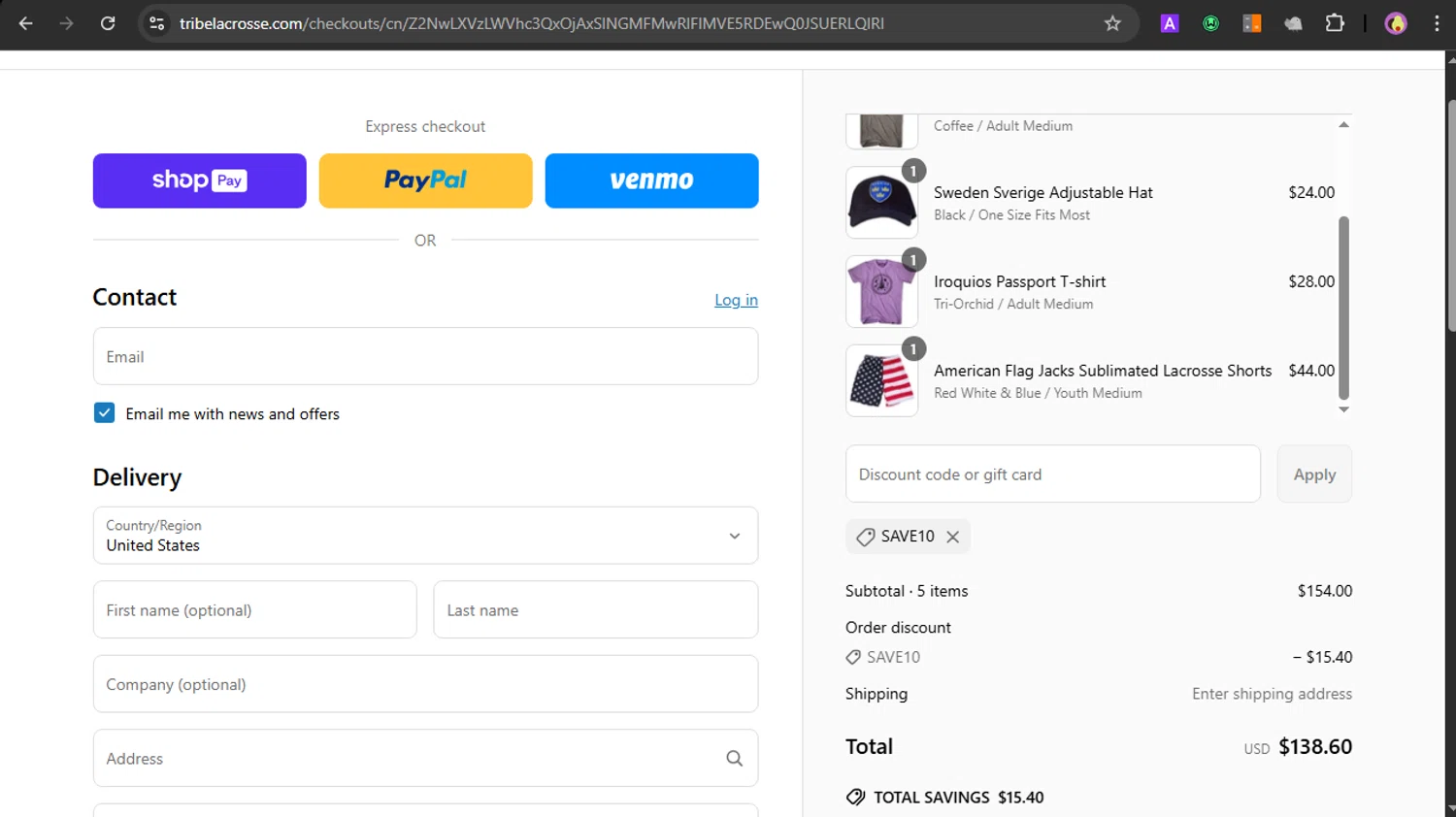
Task: Focus the Address field
Action: click(x=425, y=758)
